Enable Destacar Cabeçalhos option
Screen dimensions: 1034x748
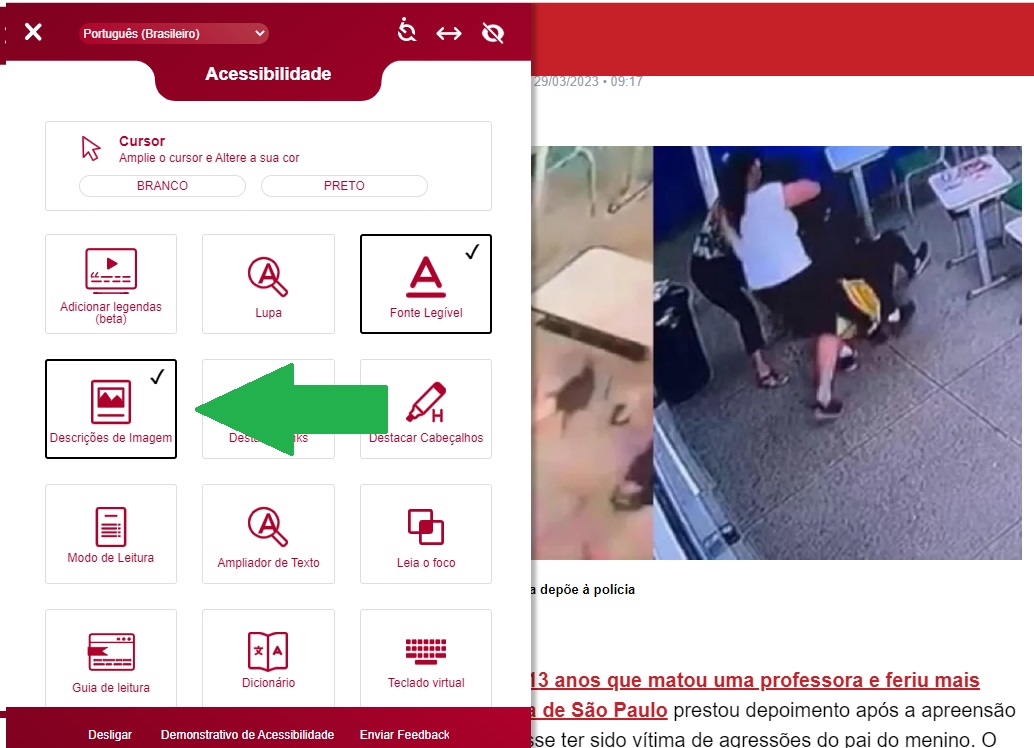(x=426, y=409)
